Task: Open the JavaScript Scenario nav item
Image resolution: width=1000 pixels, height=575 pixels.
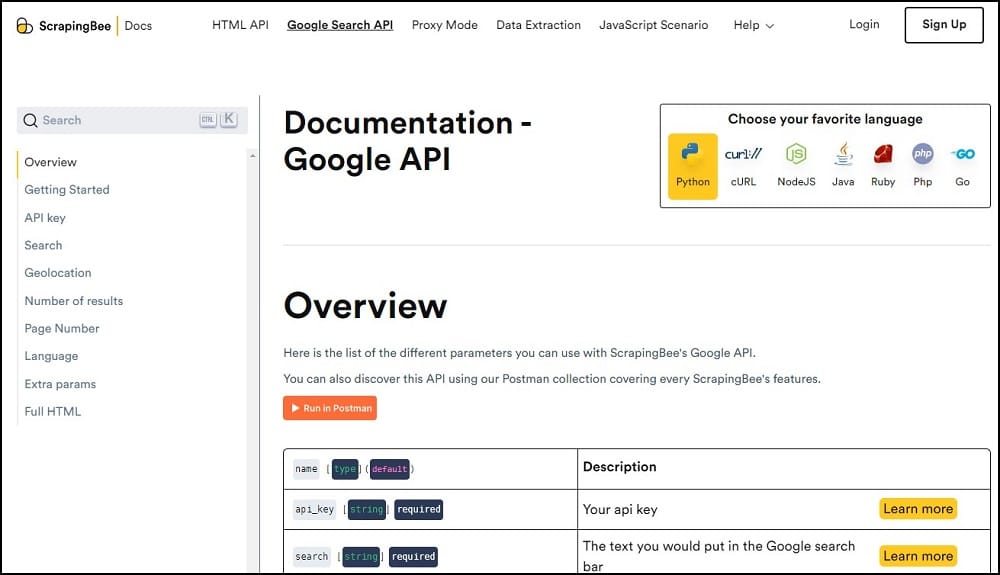Action: [x=654, y=25]
